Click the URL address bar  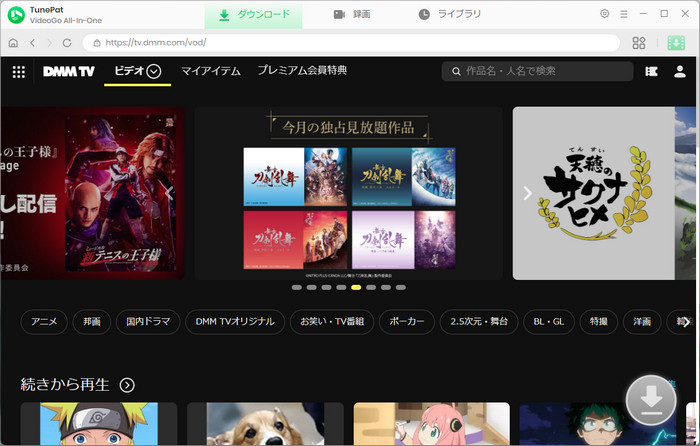pyautogui.click(x=351, y=43)
